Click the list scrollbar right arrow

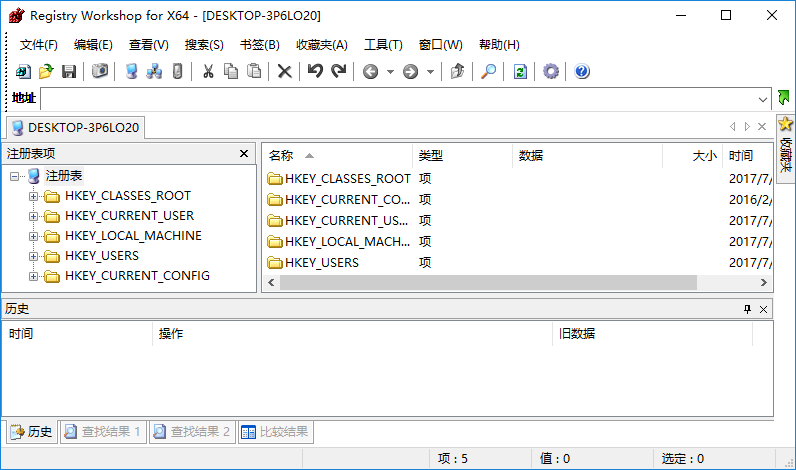pos(764,283)
